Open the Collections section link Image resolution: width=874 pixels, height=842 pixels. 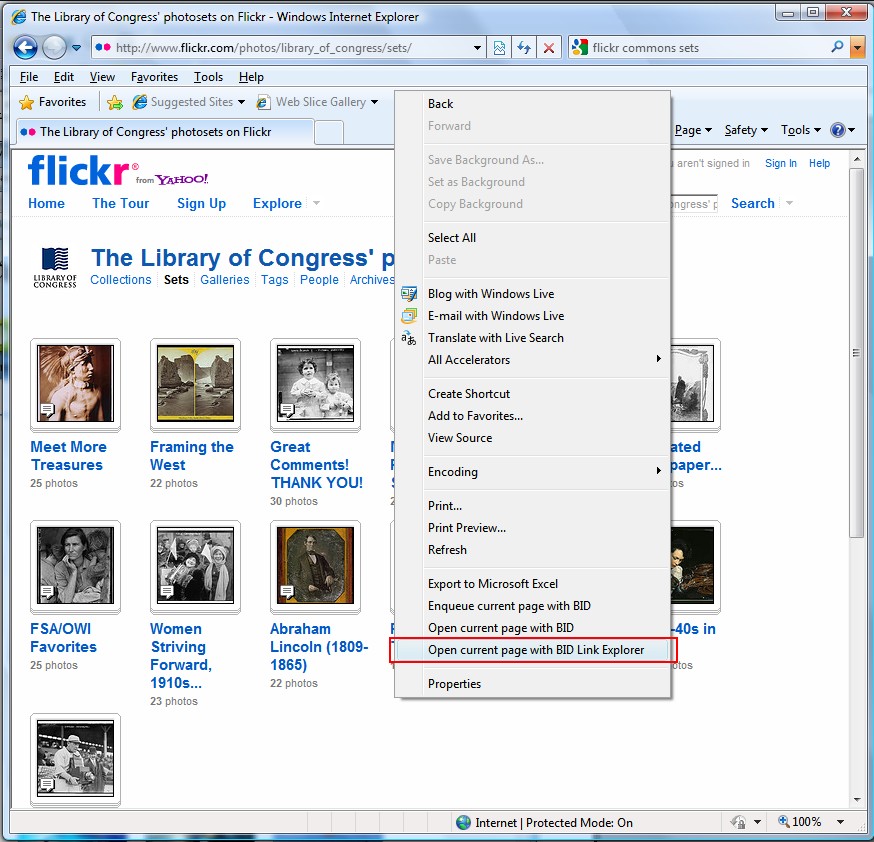(x=120, y=280)
